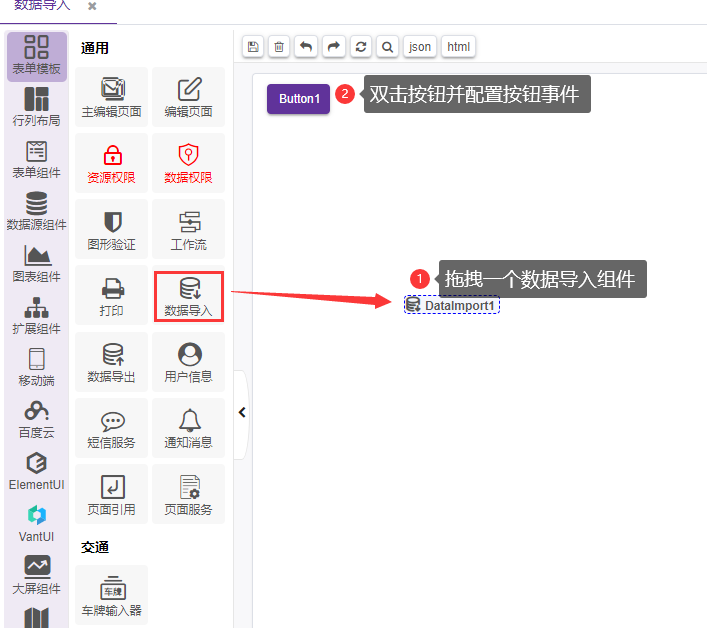
Task: Click the refresh icon in the toolbar
Action: coord(360,47)
